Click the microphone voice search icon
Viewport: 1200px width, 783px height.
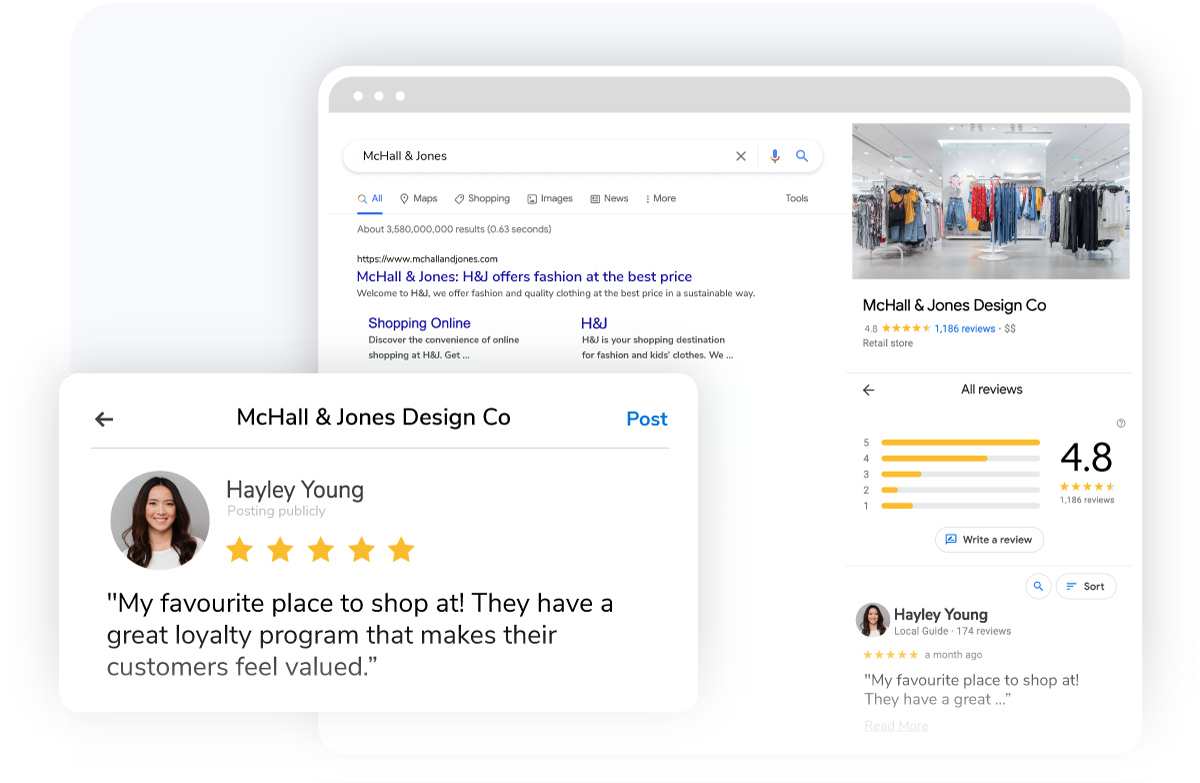pyautogui.click(x=774, y=156)
